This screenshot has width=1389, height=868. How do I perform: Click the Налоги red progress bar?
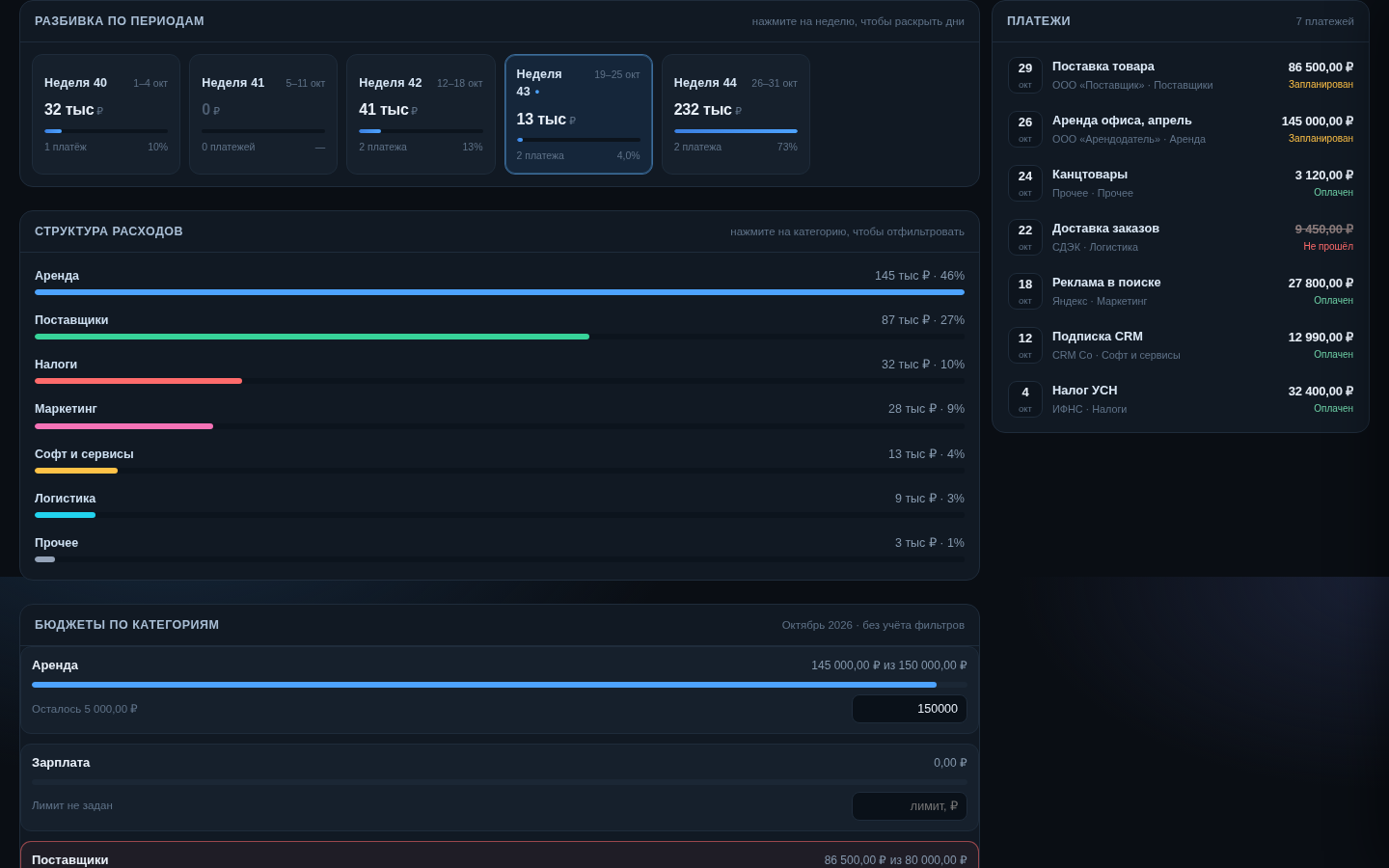click(138, 381)
